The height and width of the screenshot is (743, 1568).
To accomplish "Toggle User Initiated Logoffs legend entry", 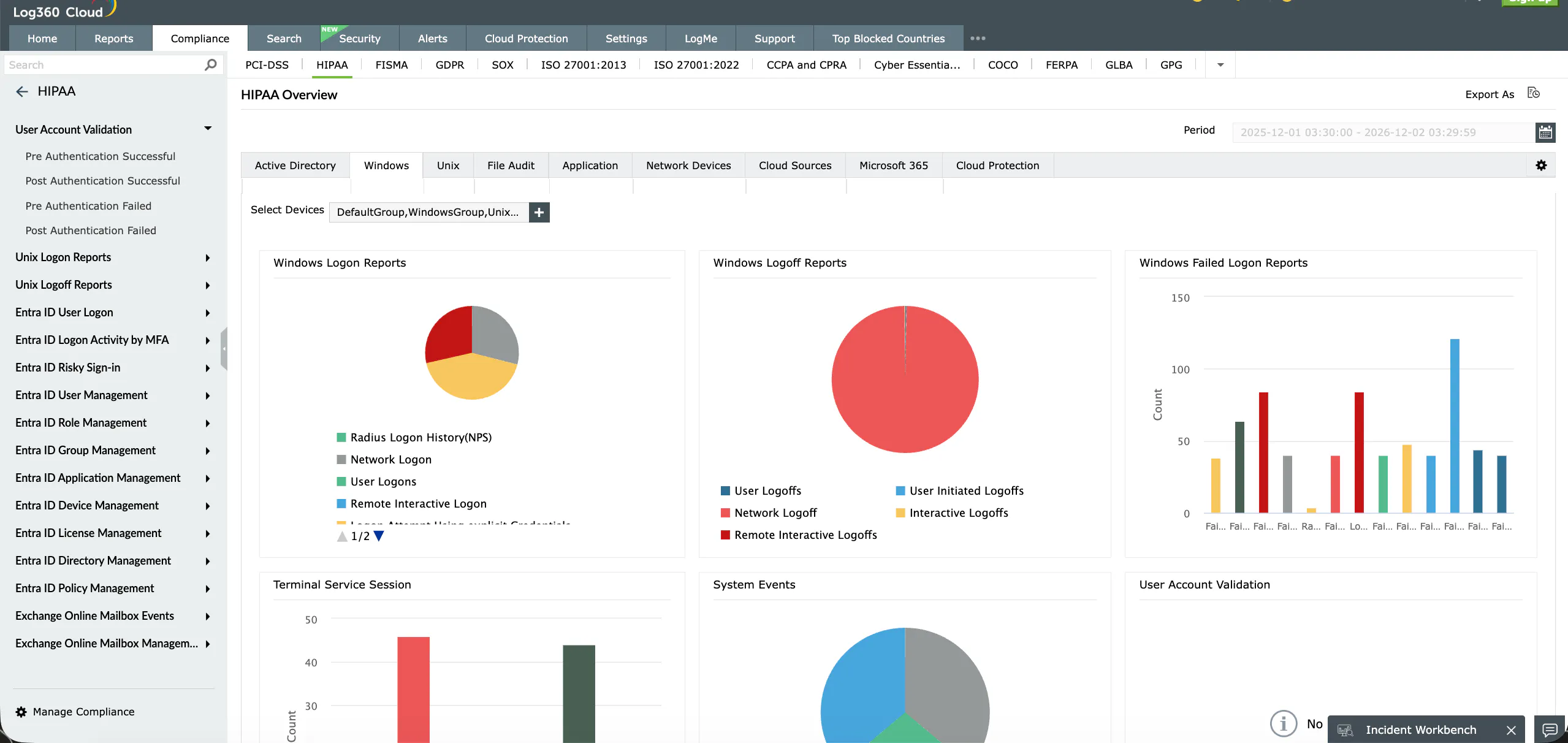I will tap(959, 490).
